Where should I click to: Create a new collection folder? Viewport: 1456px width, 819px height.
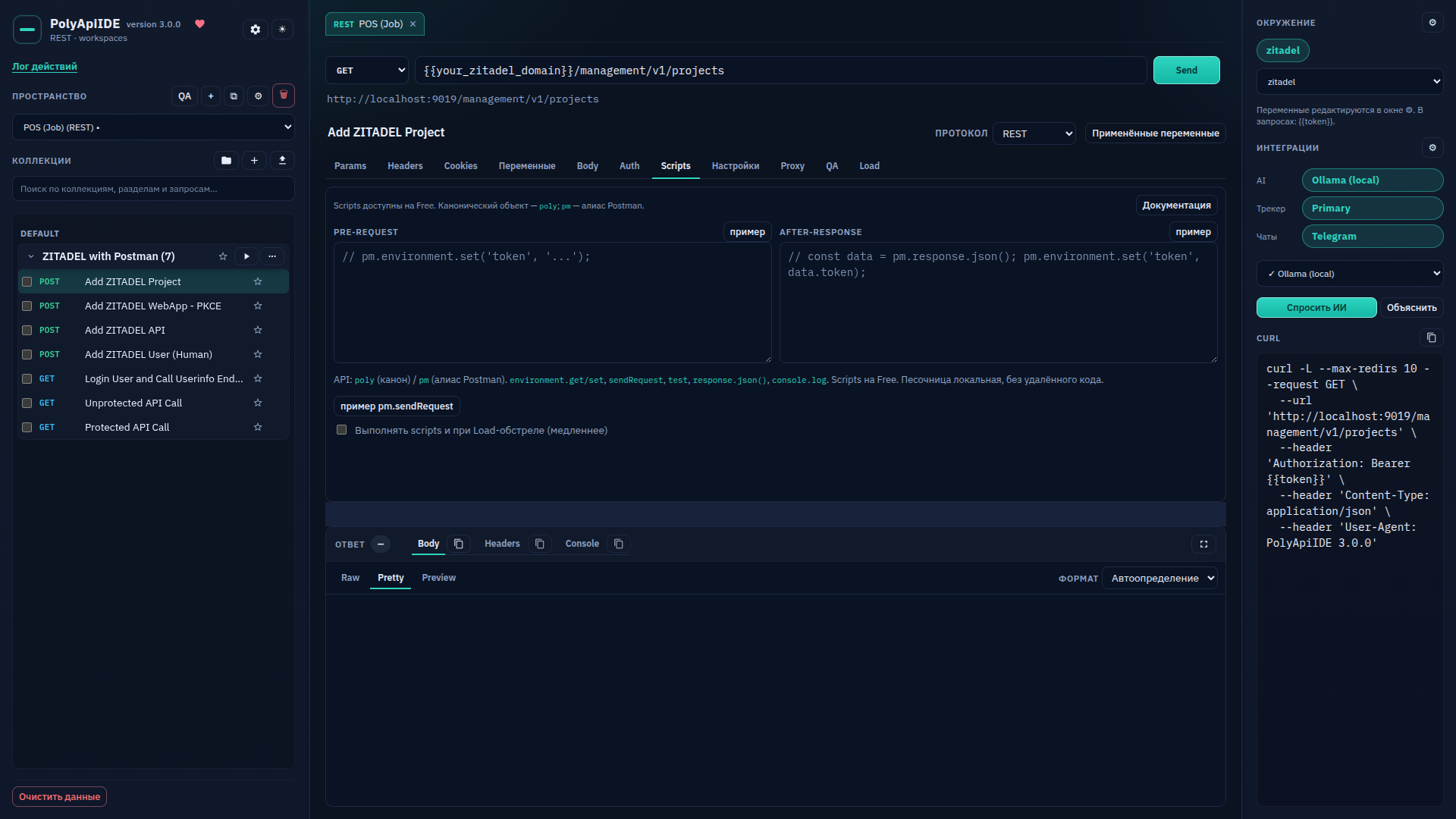coord(226,160)
